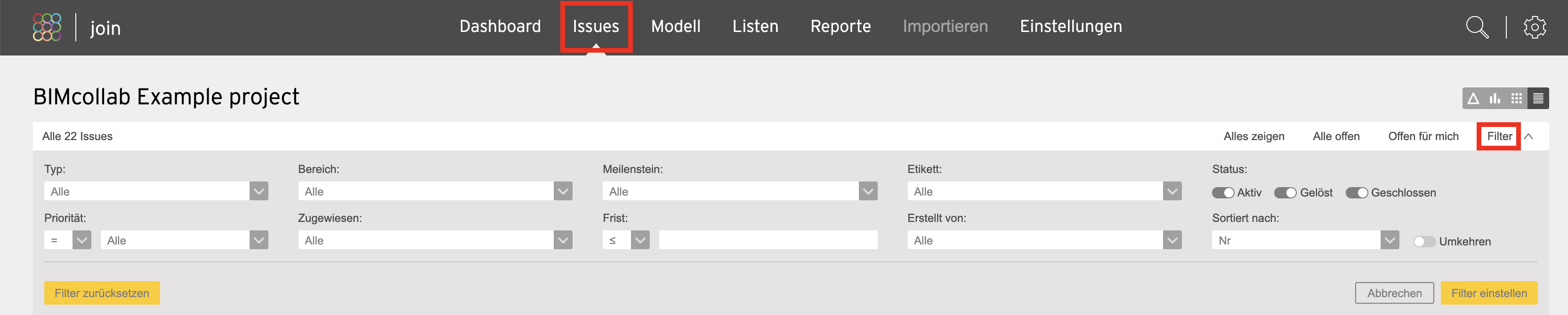The height and width of the screenshot is (315, 1568).
Task: Open the Einstellungen tab
Action: (x=1071, y=26)
